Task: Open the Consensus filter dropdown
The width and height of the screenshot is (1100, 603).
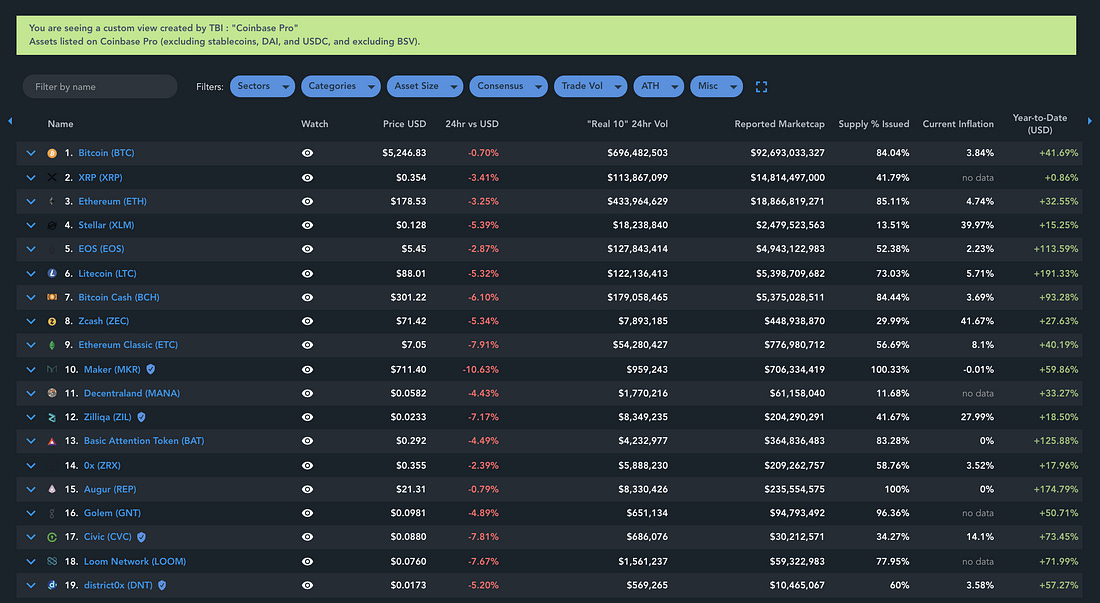Action: coord(509,86)
